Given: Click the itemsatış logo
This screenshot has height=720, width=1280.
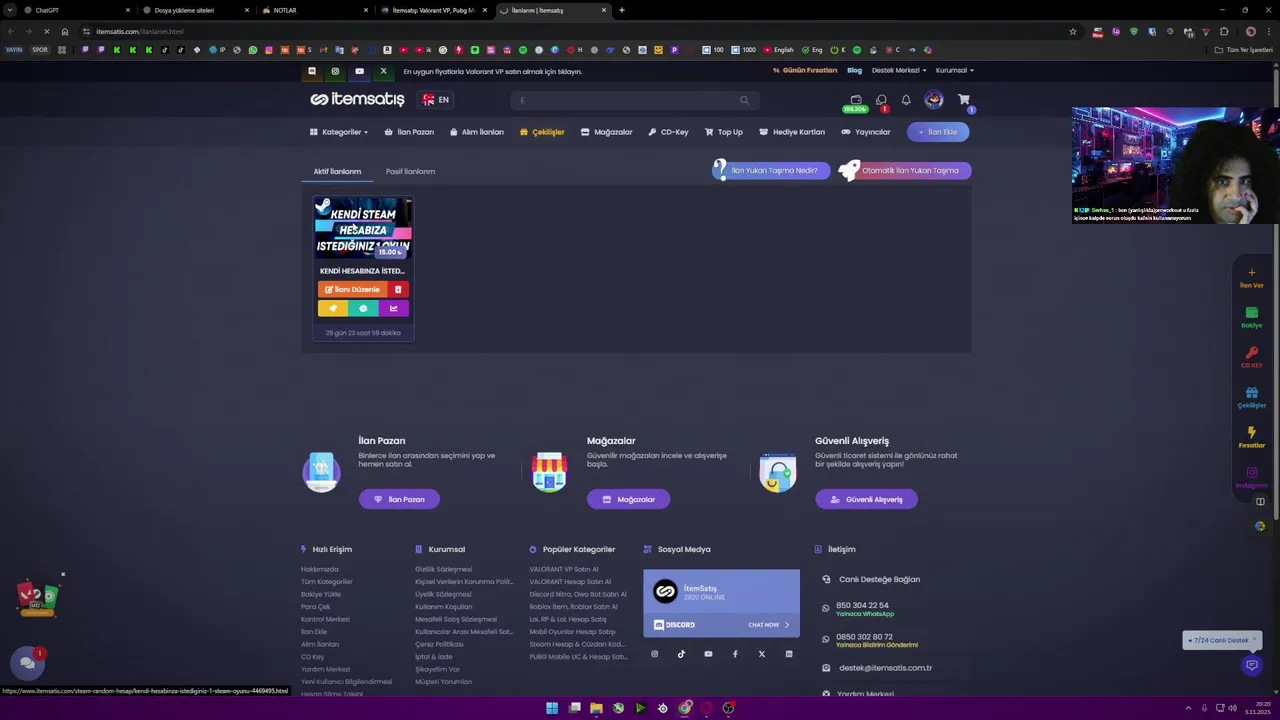Looking at the screenshot, I should [357, 100].
